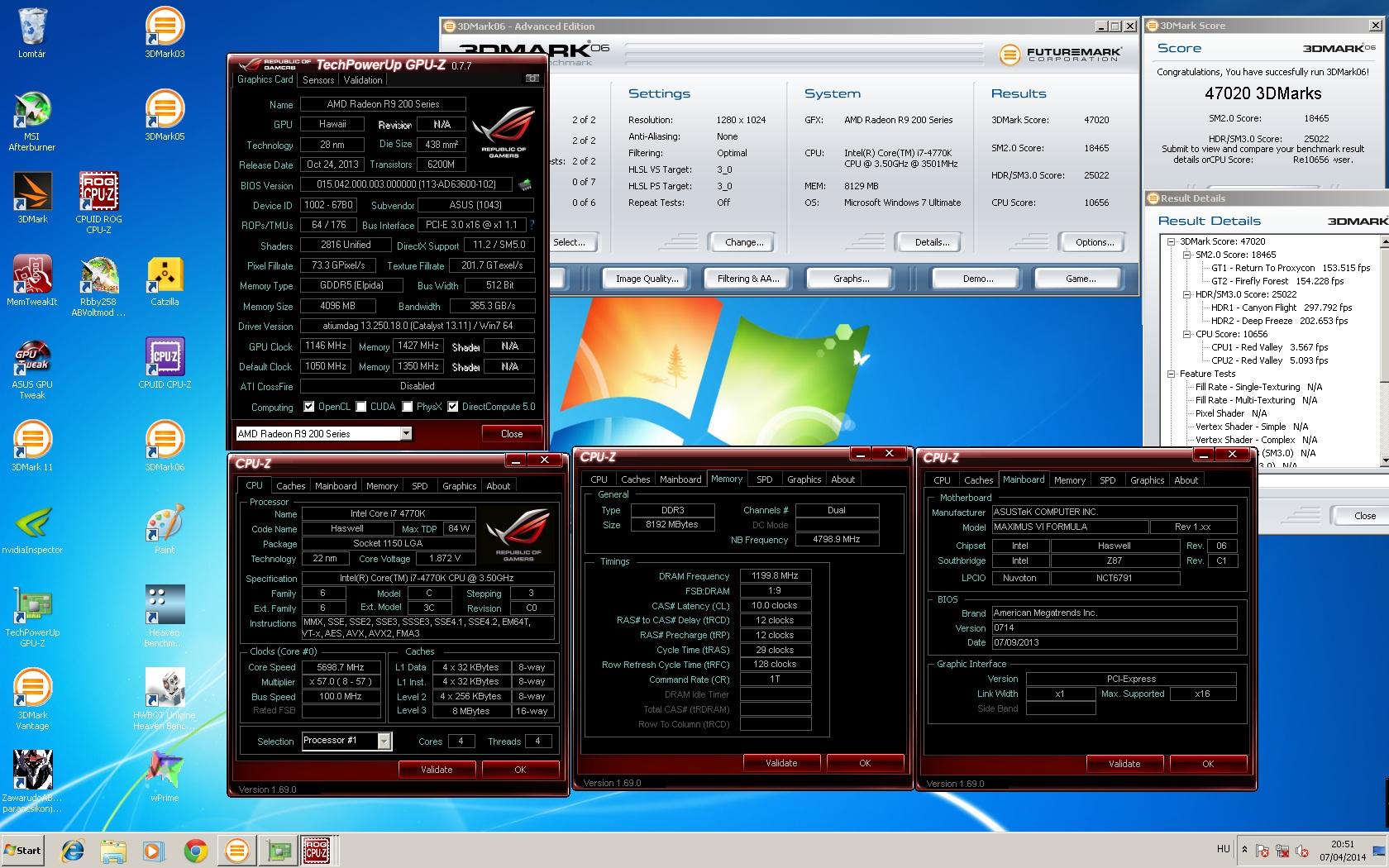Click the Result Details scrollbar up arrow
The image size is (1389, 868).
(1385, 241)
